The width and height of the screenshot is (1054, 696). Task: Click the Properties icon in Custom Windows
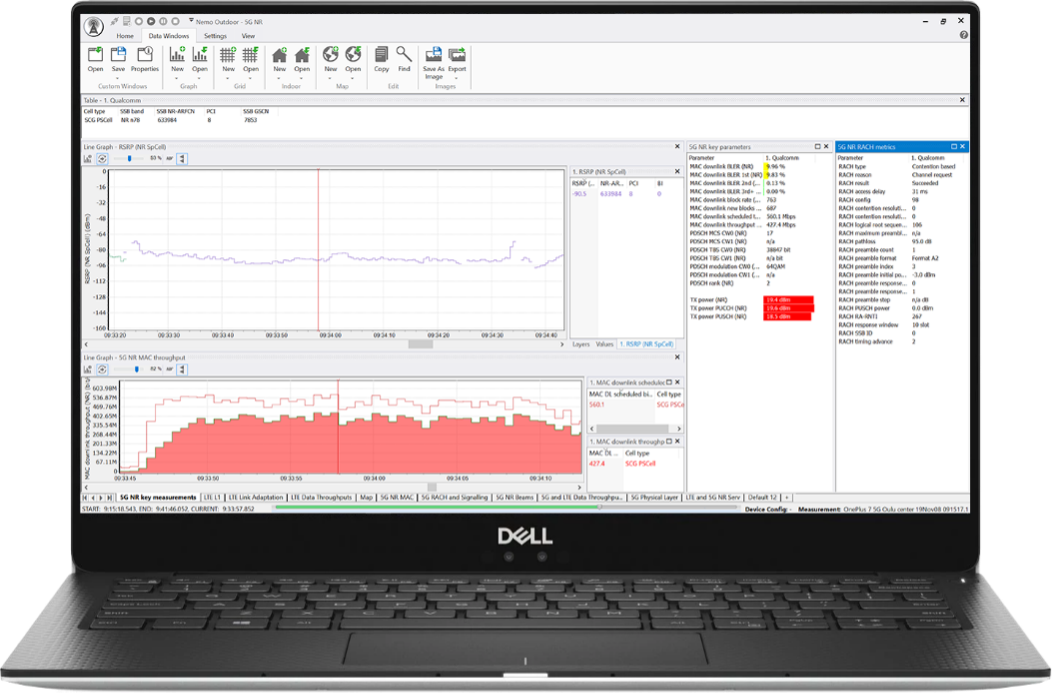(145, 55)
